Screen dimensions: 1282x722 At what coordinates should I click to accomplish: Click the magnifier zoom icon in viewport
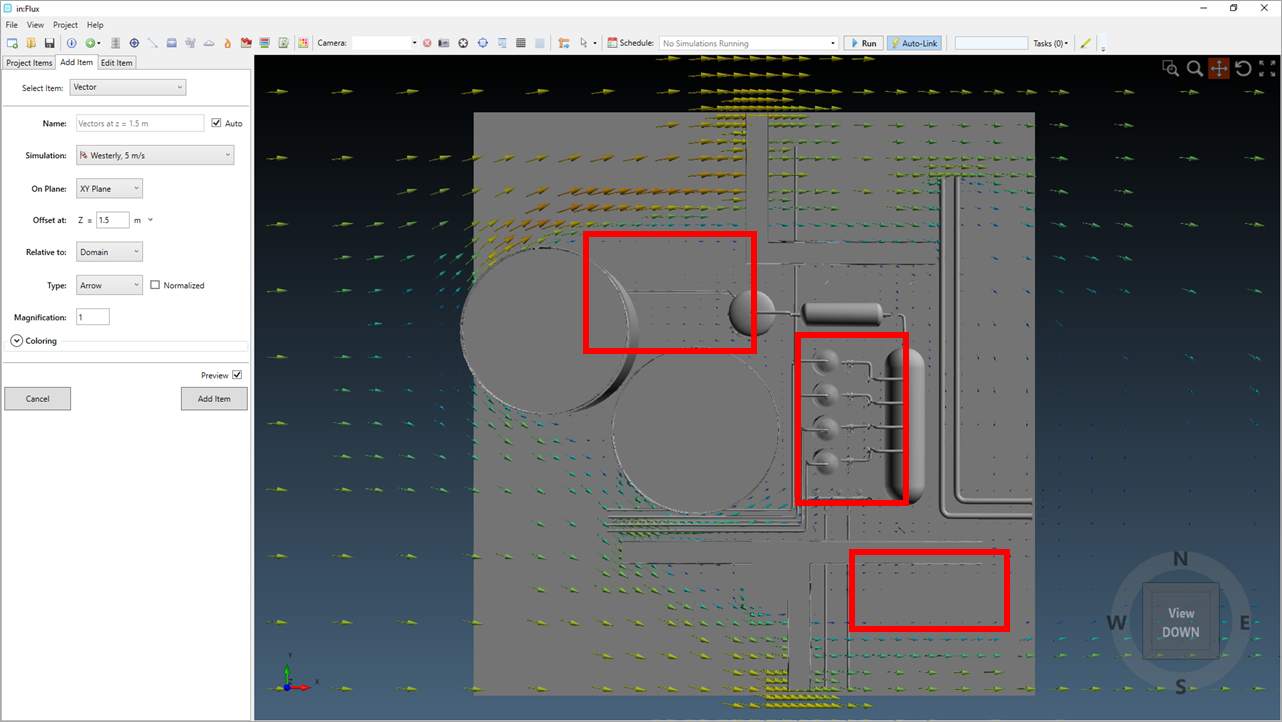pyautogui.click(x=1194, y=68)
